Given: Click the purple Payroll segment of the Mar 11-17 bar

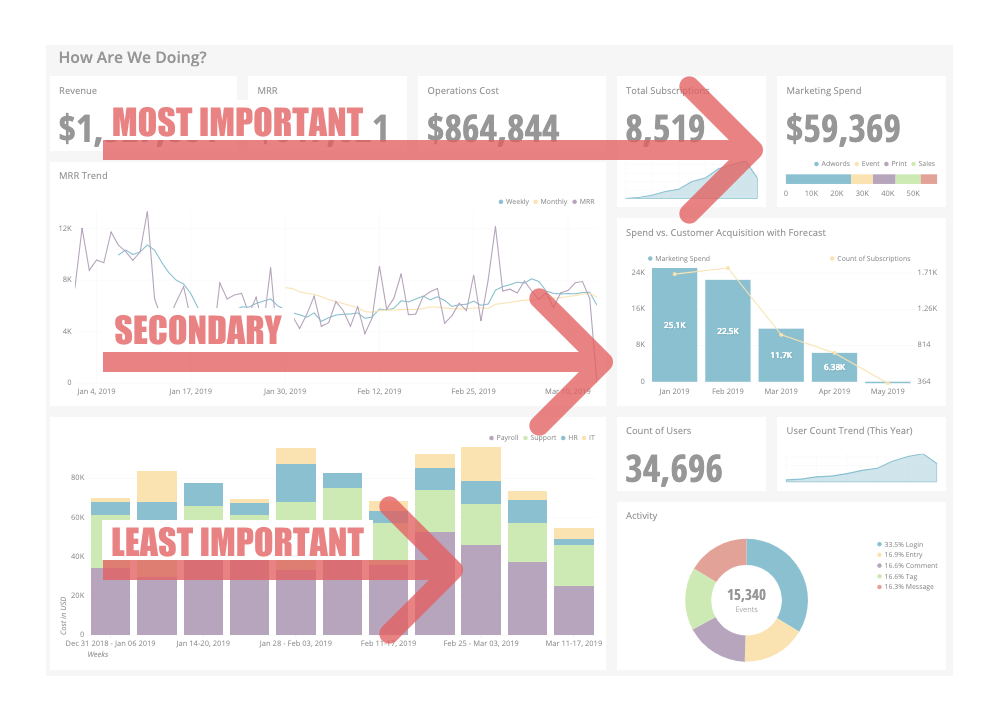Looking at the screenshot, I should coord(574,610).
